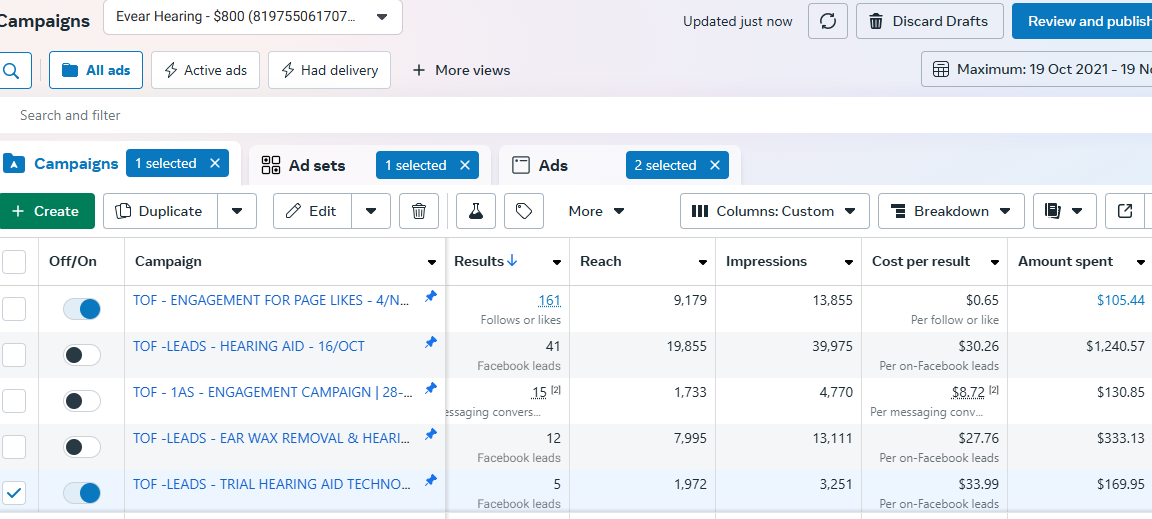Click the Off/On column header

click(73, 261)
